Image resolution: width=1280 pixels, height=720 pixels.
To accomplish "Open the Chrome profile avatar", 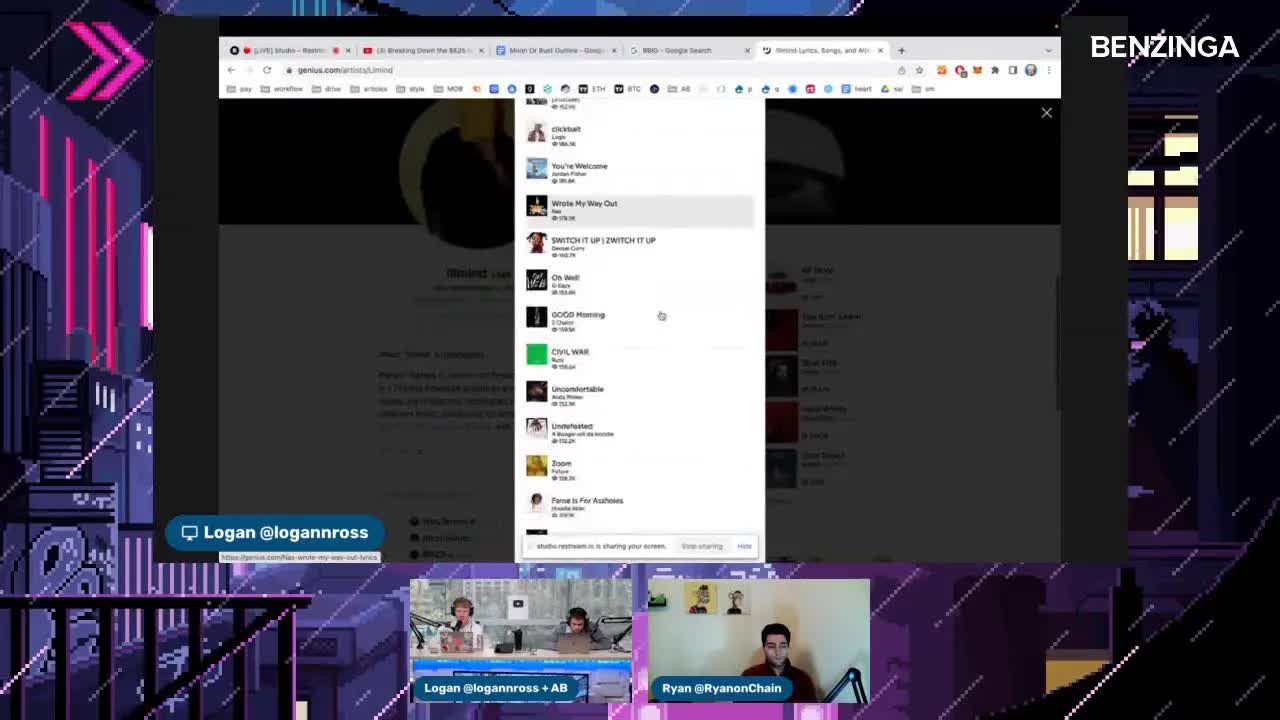I will [1031, 70].
